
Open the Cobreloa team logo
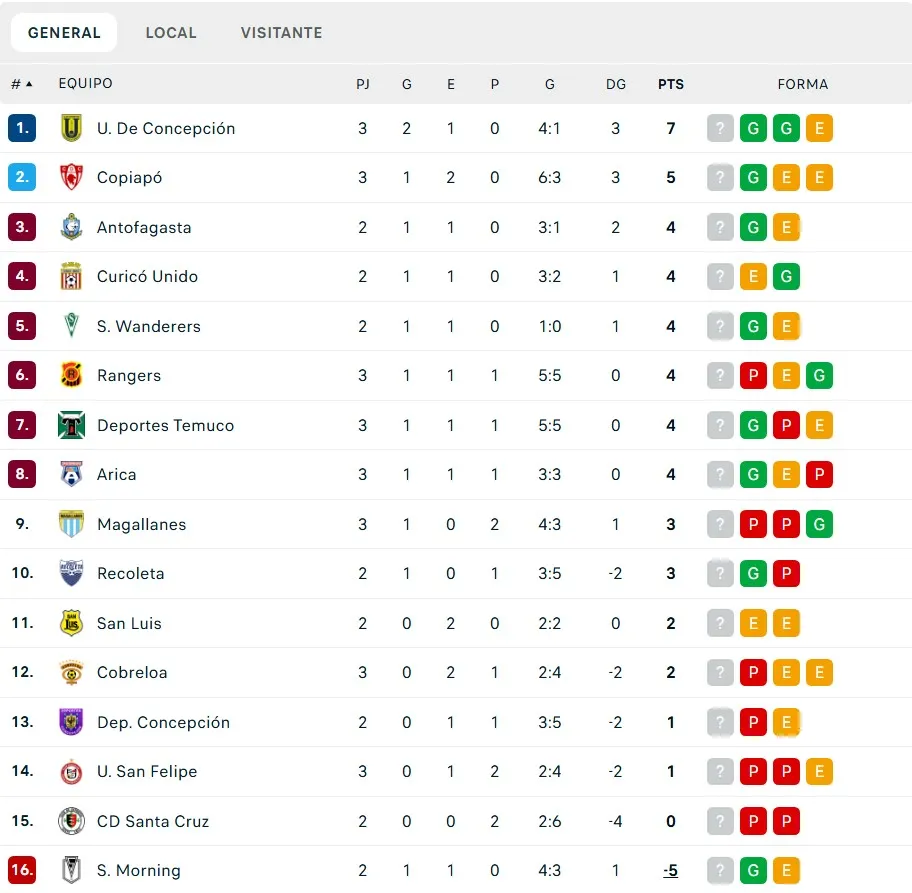(x=71, y=673)
